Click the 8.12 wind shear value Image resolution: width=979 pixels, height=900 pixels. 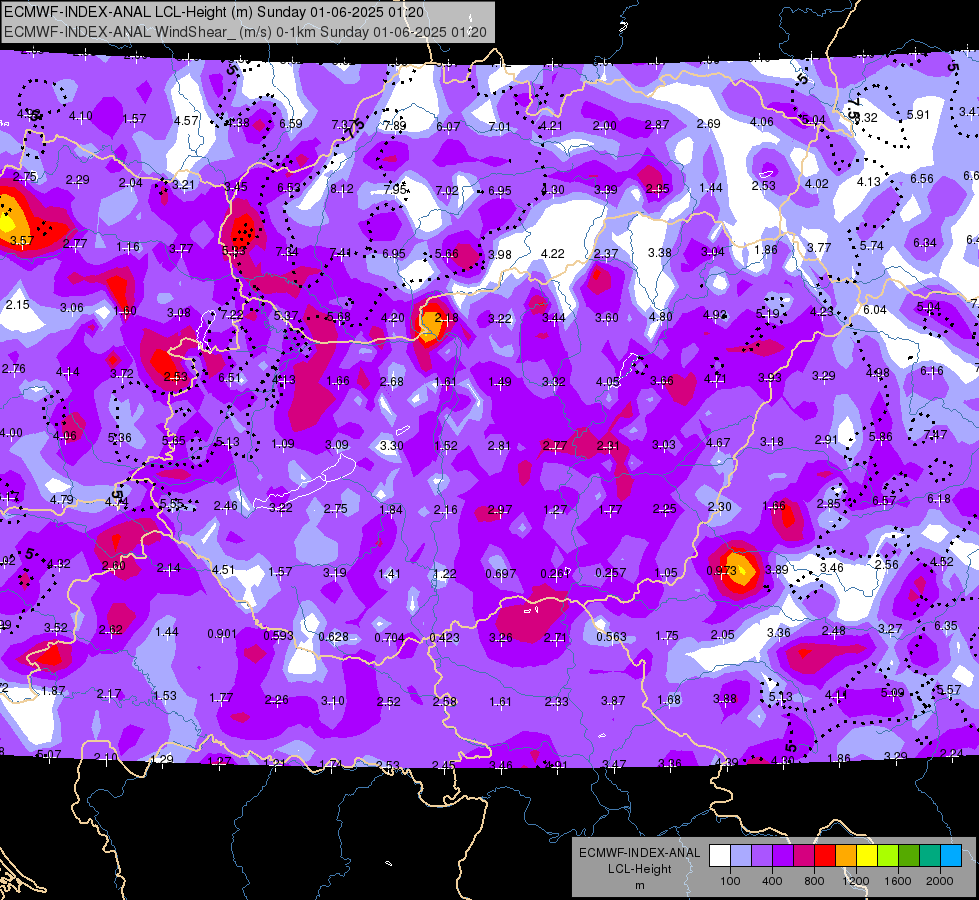tap(342, 189)
